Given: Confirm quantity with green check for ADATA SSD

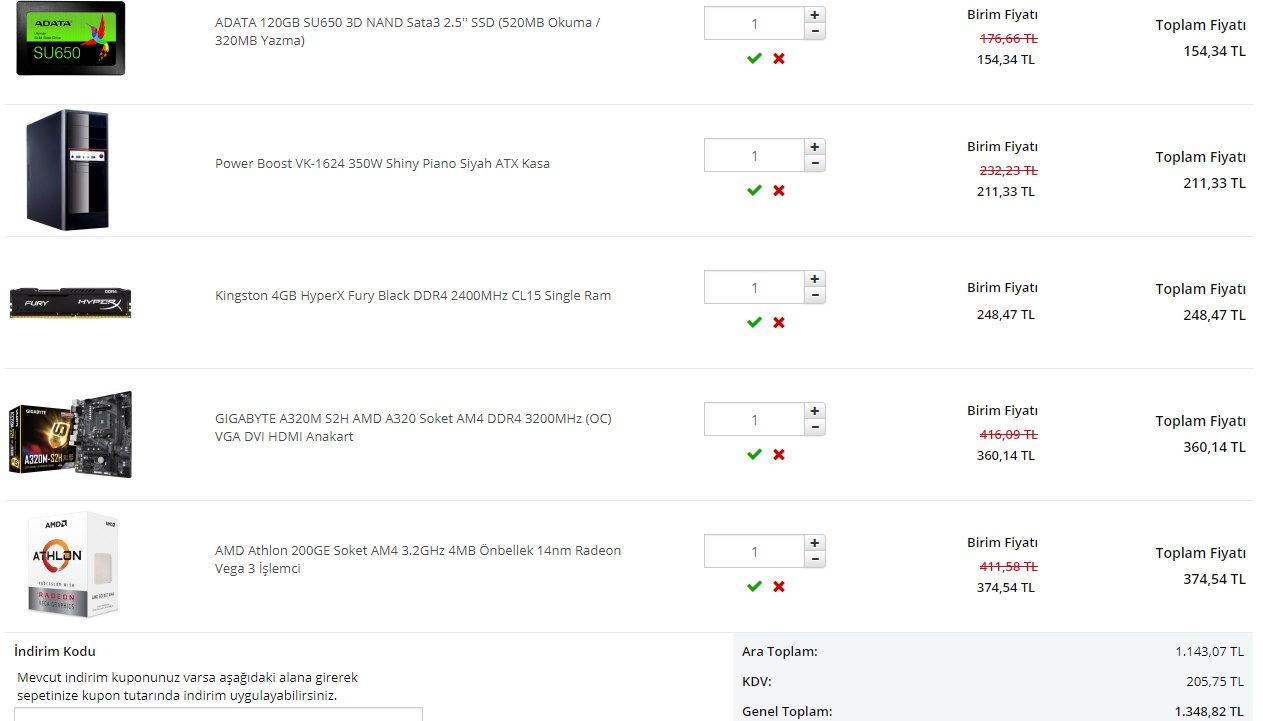Looking at the screenshot, I should [754, 58].
